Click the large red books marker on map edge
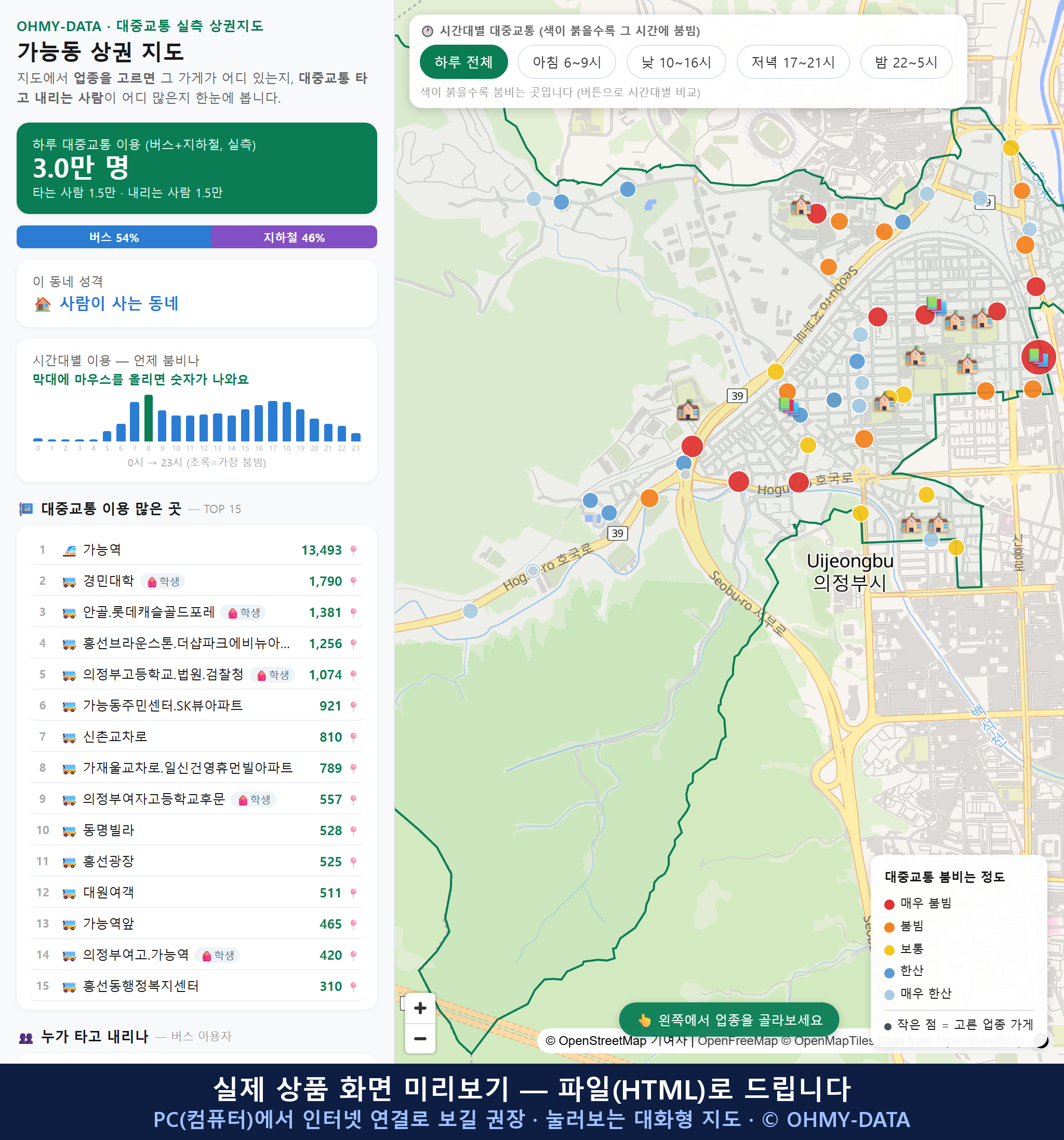The image size is (1064, 1140). pos(1038,357)
